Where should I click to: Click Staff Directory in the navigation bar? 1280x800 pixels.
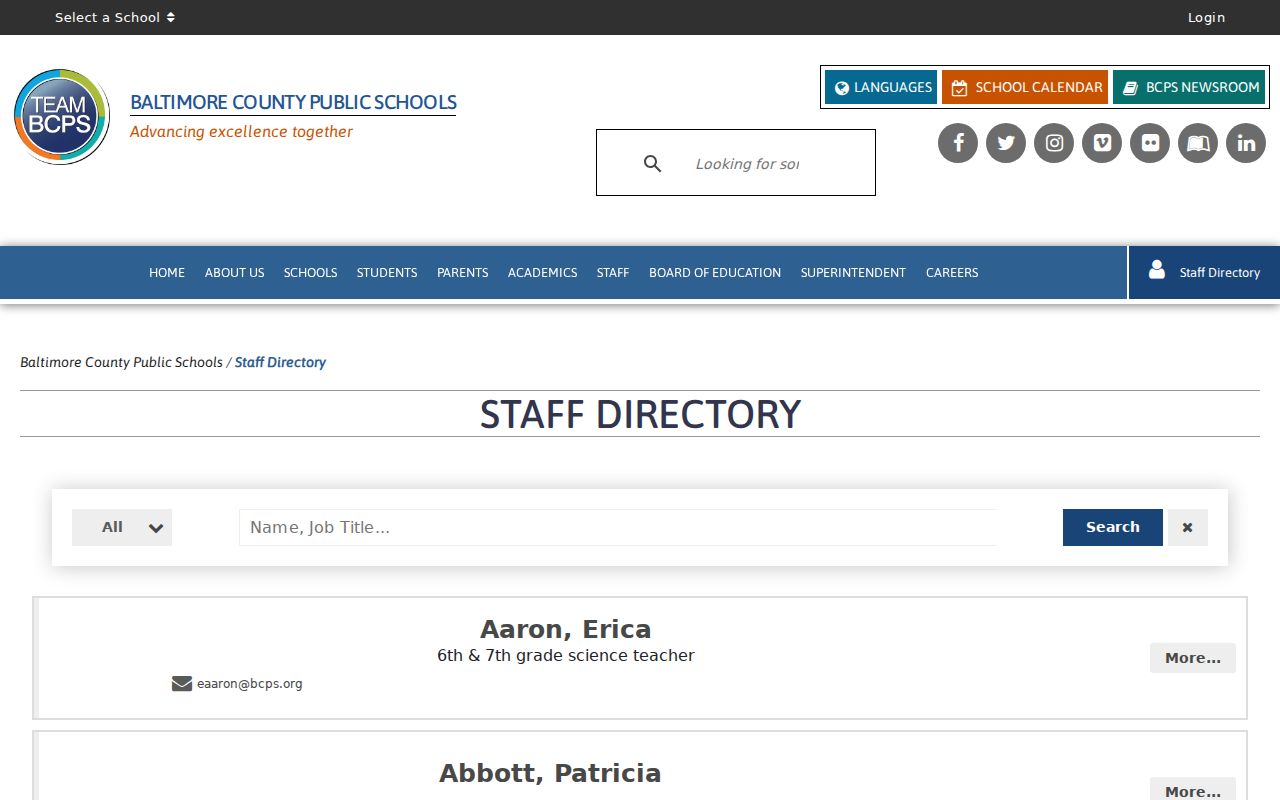point(1204,272)
